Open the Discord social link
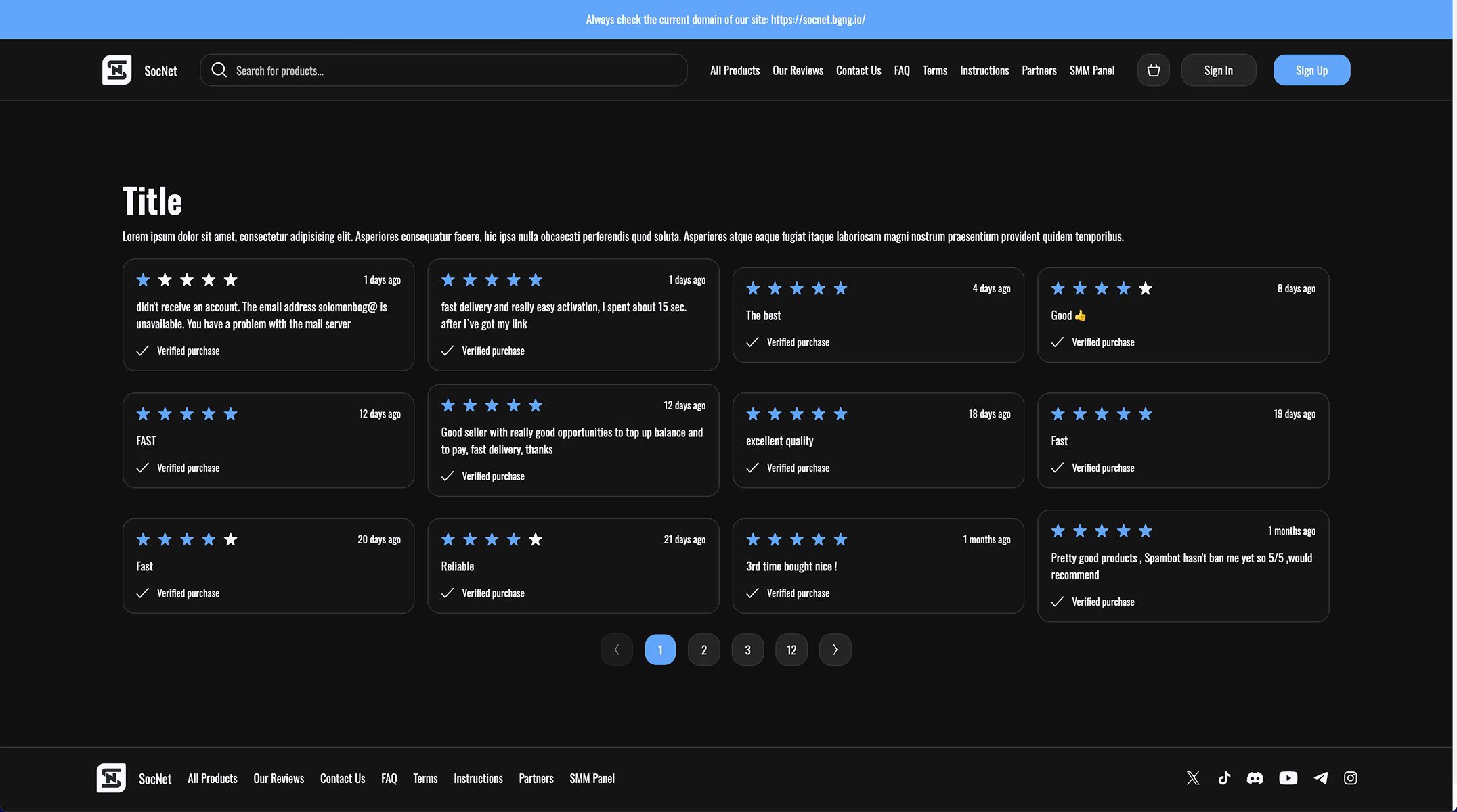1457x812 pixels. (x=1255, y=778)
